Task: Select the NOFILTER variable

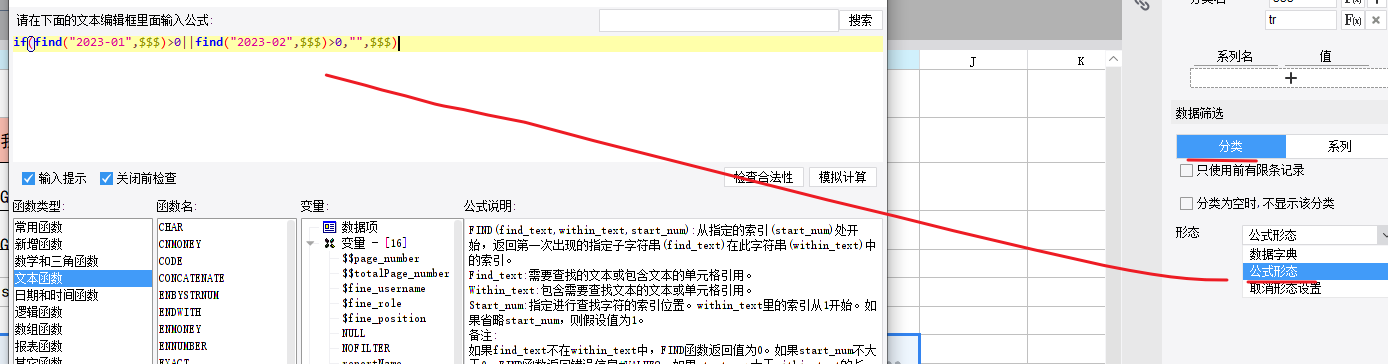Action: [x=365, y=348]
